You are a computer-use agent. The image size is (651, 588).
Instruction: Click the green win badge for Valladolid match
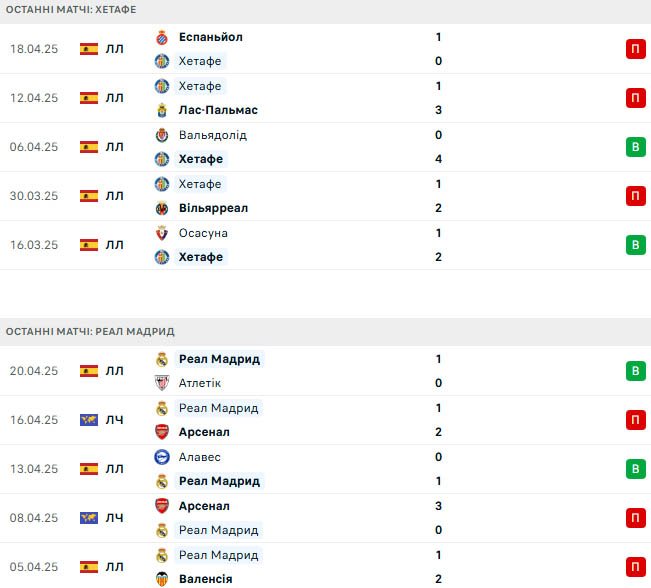tap(636, 147)
